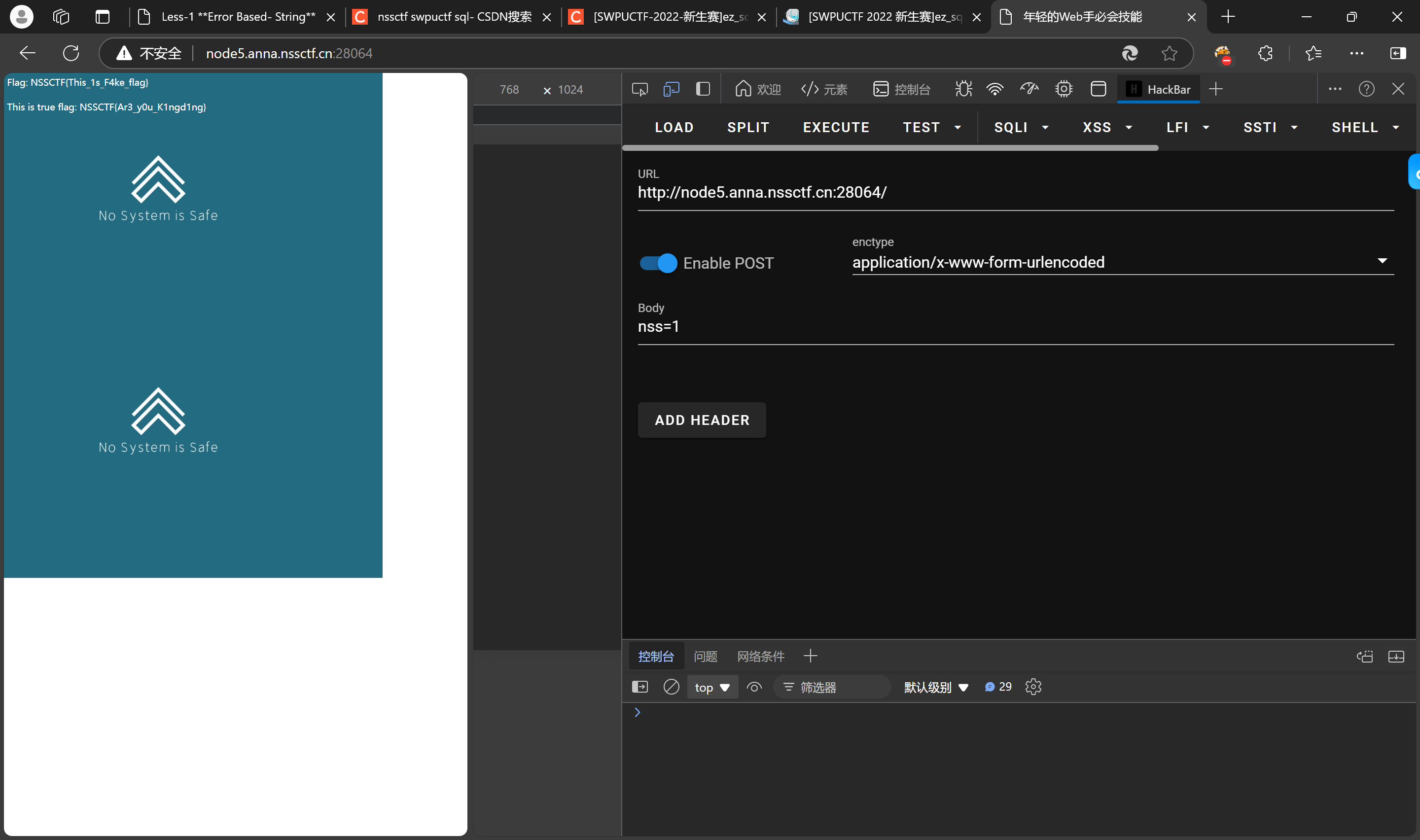Open the favorites list icon
Screen dimensions: 1420x840
click(x=1313, y=53)
